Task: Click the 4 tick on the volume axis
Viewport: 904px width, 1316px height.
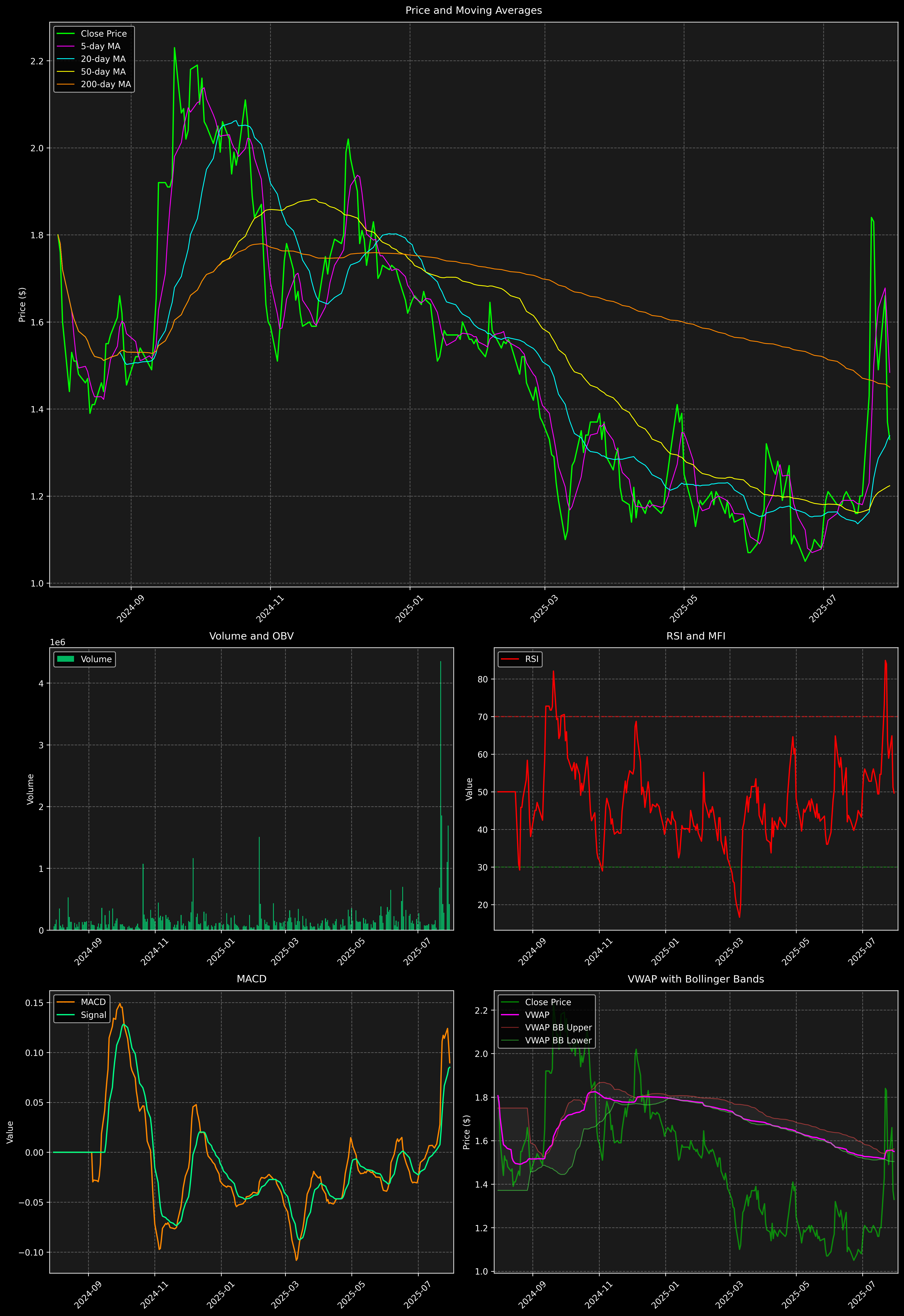Action: click(x=41, y=683)
